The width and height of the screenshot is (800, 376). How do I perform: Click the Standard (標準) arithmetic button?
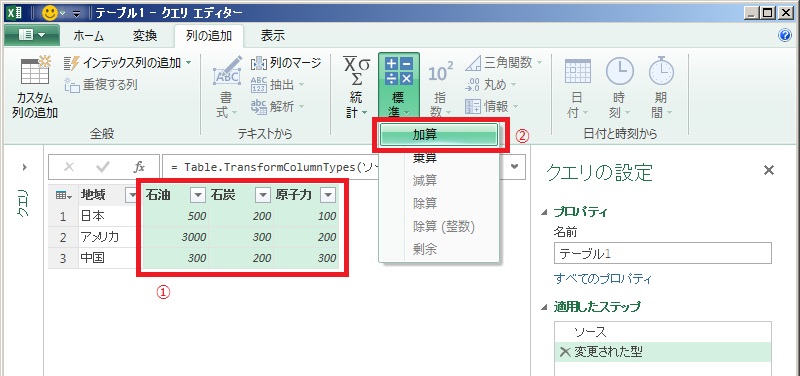(398, 86)
